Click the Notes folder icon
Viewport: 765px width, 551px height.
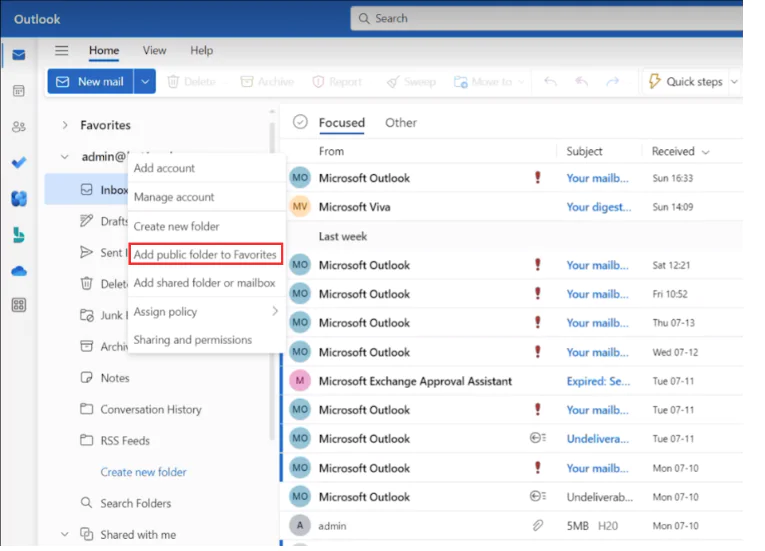pyautogui.click(x=86, y=378)
